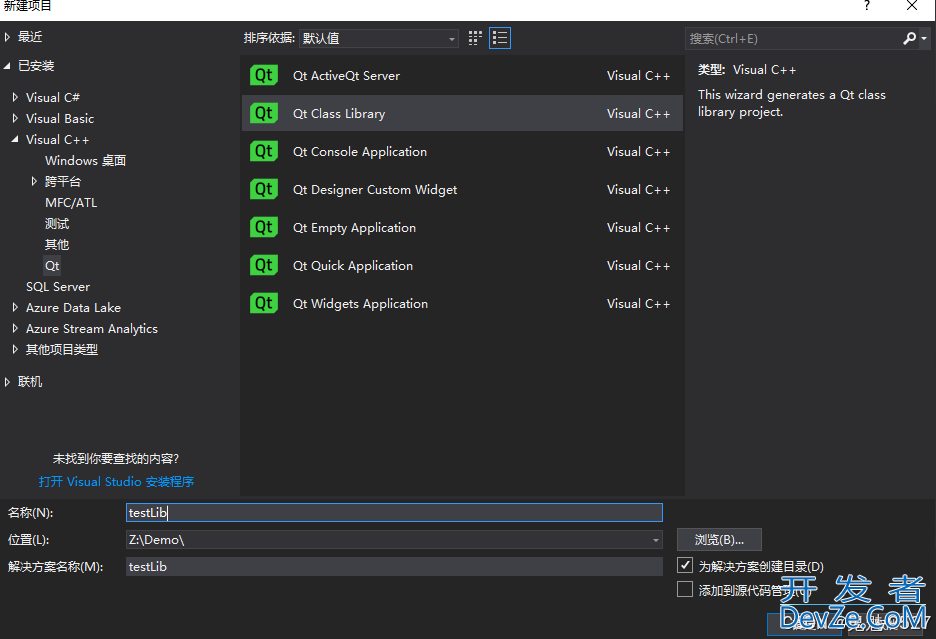The width and height of the screenshot is (936, 639).
Task: Select MFC/ATL category in tree
Action: click(x=71, y=202)
